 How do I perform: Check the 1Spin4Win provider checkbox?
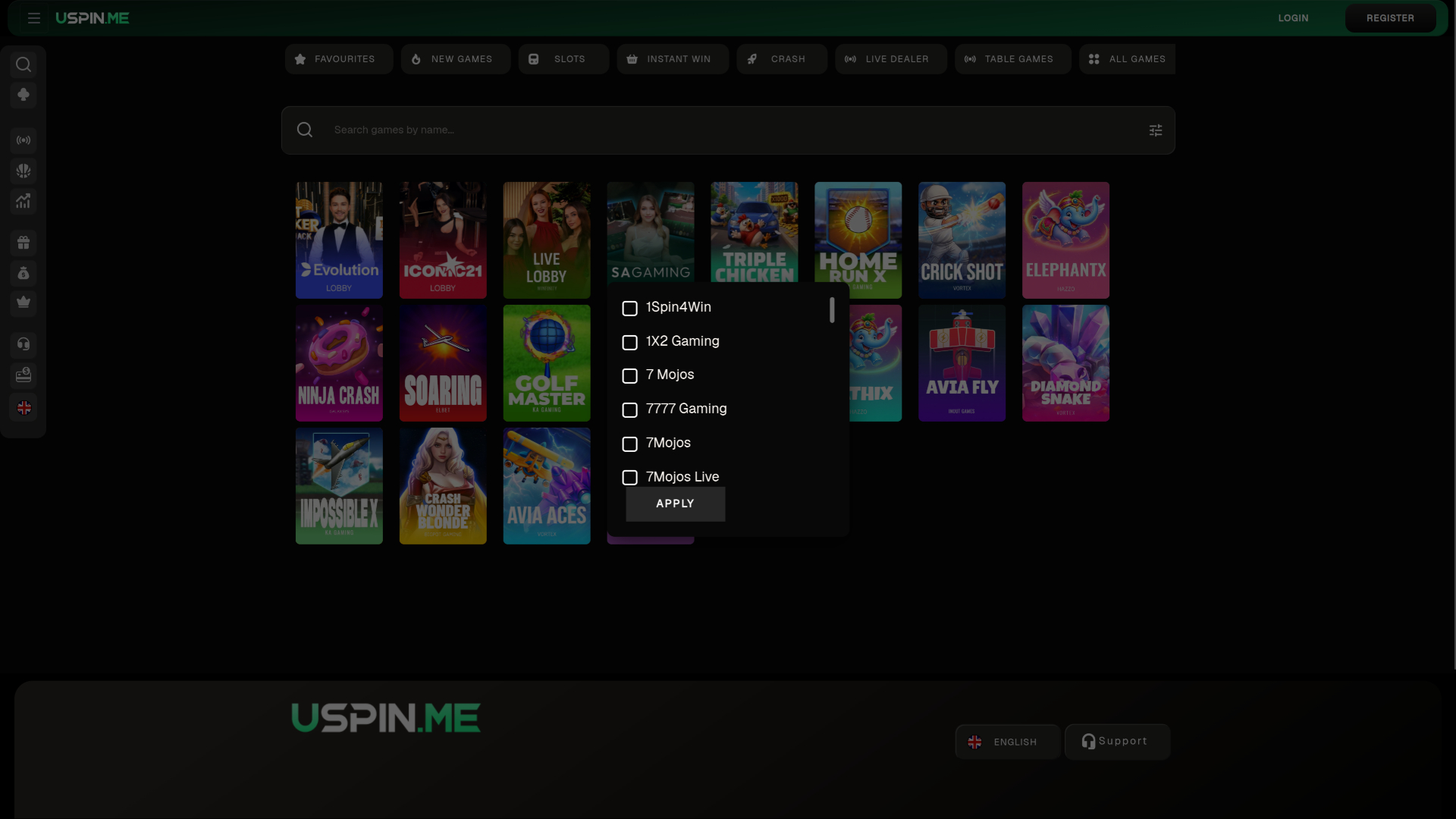pos(629,309)
